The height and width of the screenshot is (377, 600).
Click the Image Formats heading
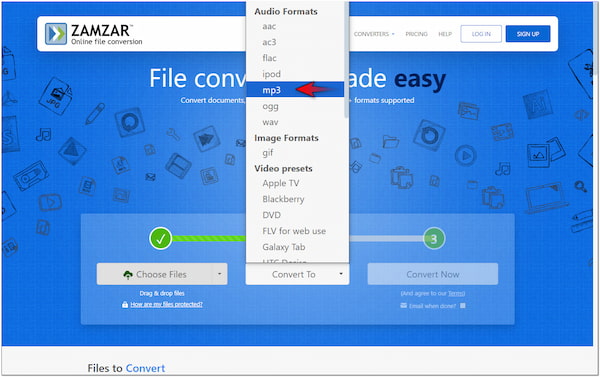286,138
